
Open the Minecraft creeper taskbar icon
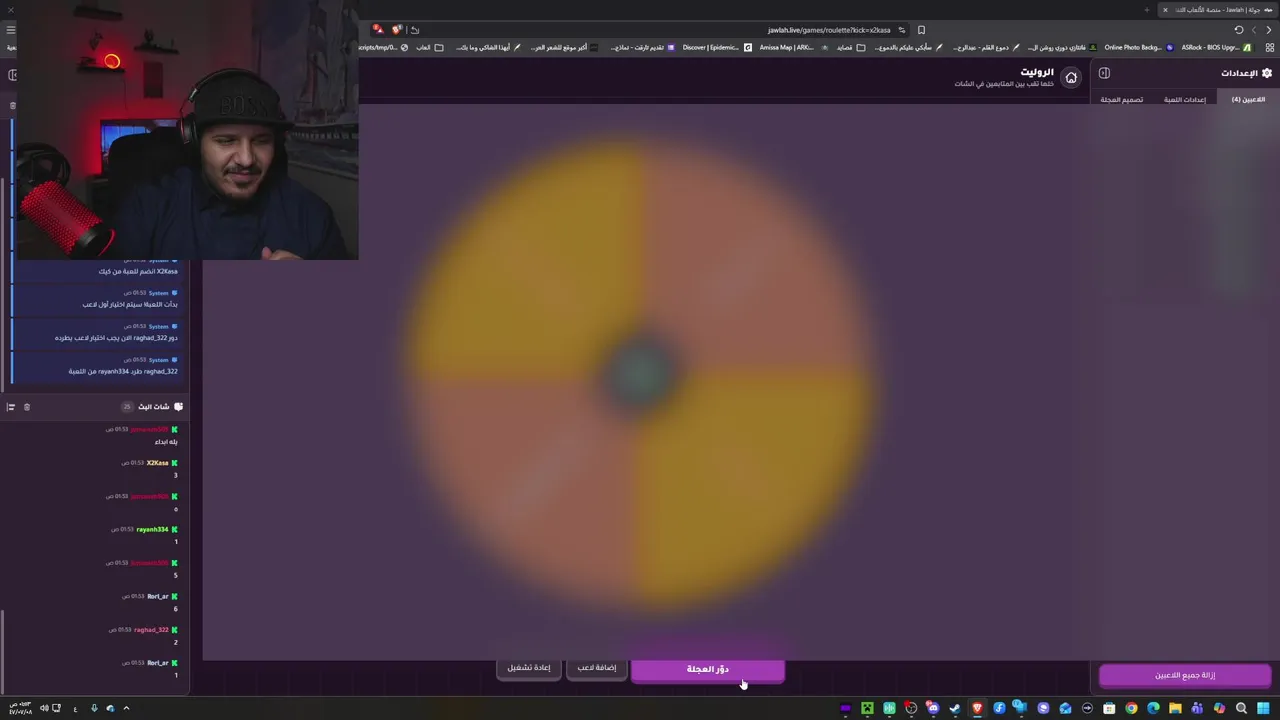click(867, 708)
